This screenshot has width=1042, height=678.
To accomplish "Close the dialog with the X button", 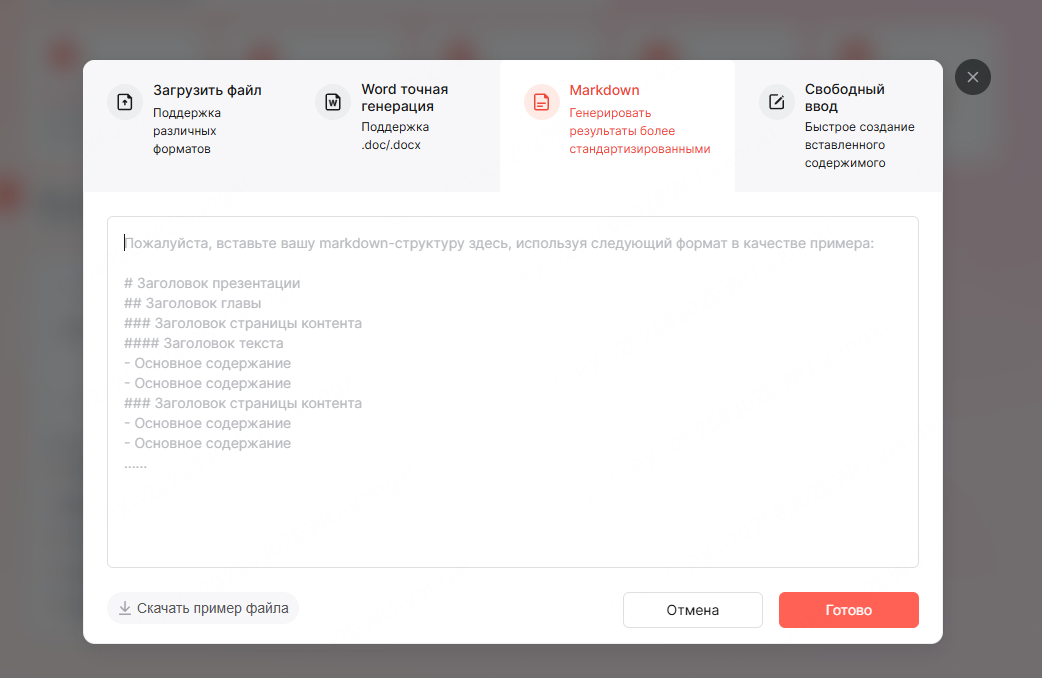I will [972, 77].
